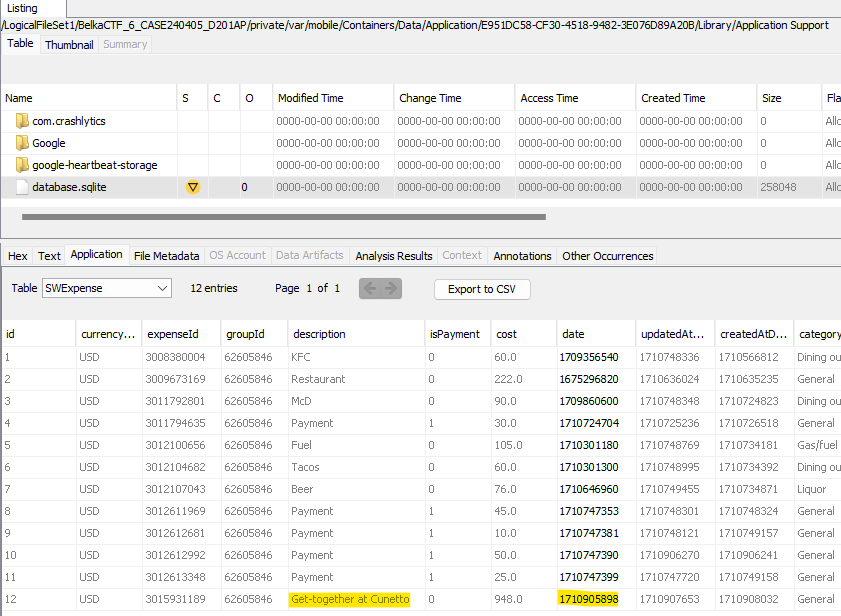Viewport: 841px width, 616px height.
Task: Select the 'Liquor' category cell
Action: 817,489
